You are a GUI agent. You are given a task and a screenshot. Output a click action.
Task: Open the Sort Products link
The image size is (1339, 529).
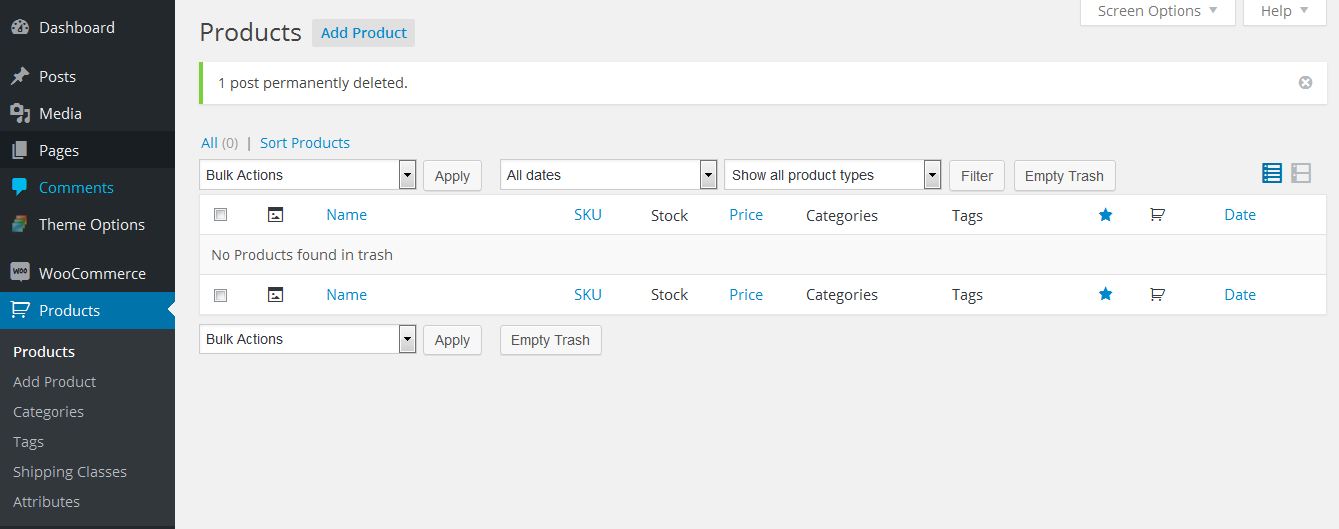305,143
